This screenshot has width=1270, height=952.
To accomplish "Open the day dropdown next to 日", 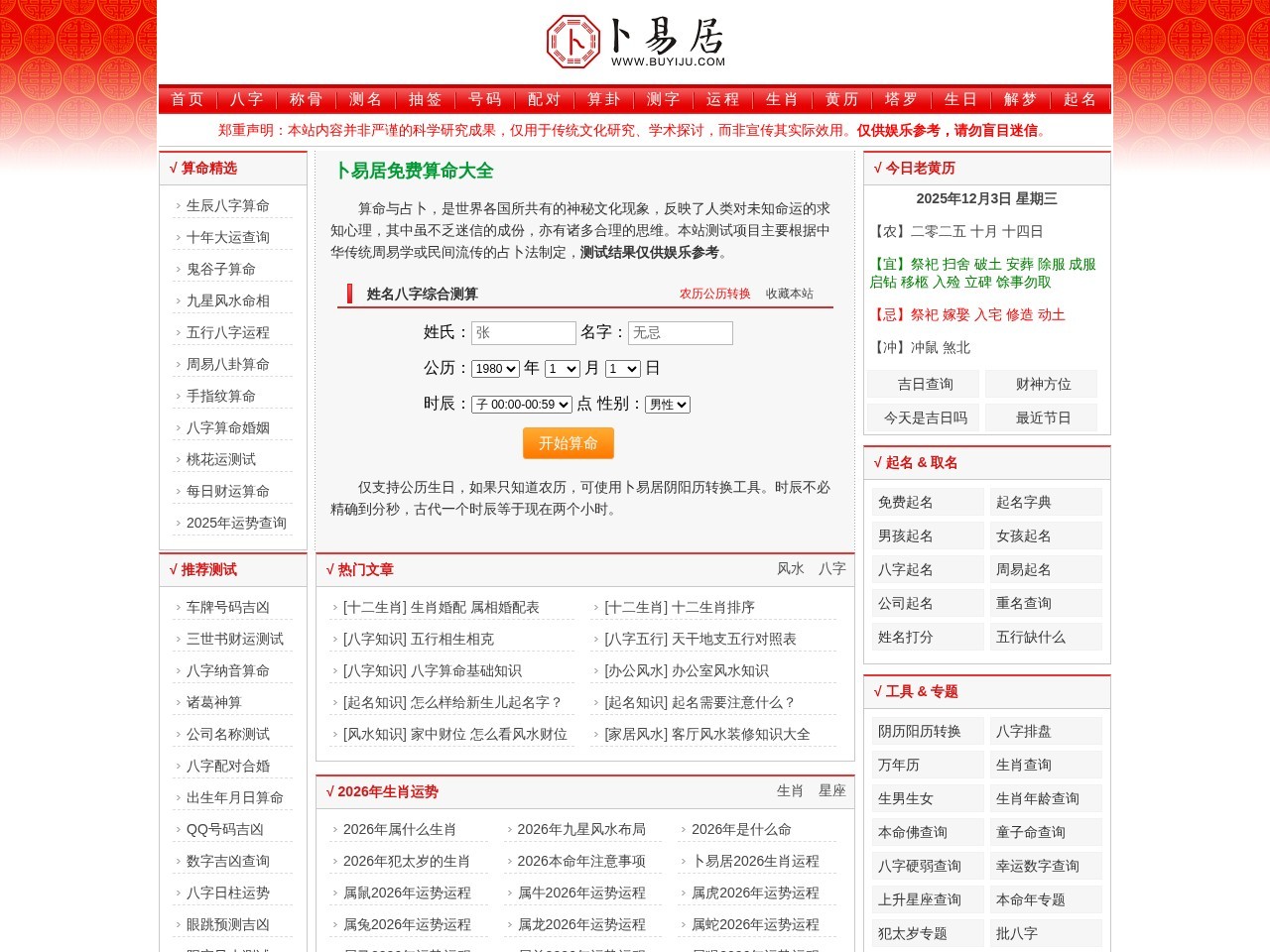I will pyautogui.click(x=622, y=368).
